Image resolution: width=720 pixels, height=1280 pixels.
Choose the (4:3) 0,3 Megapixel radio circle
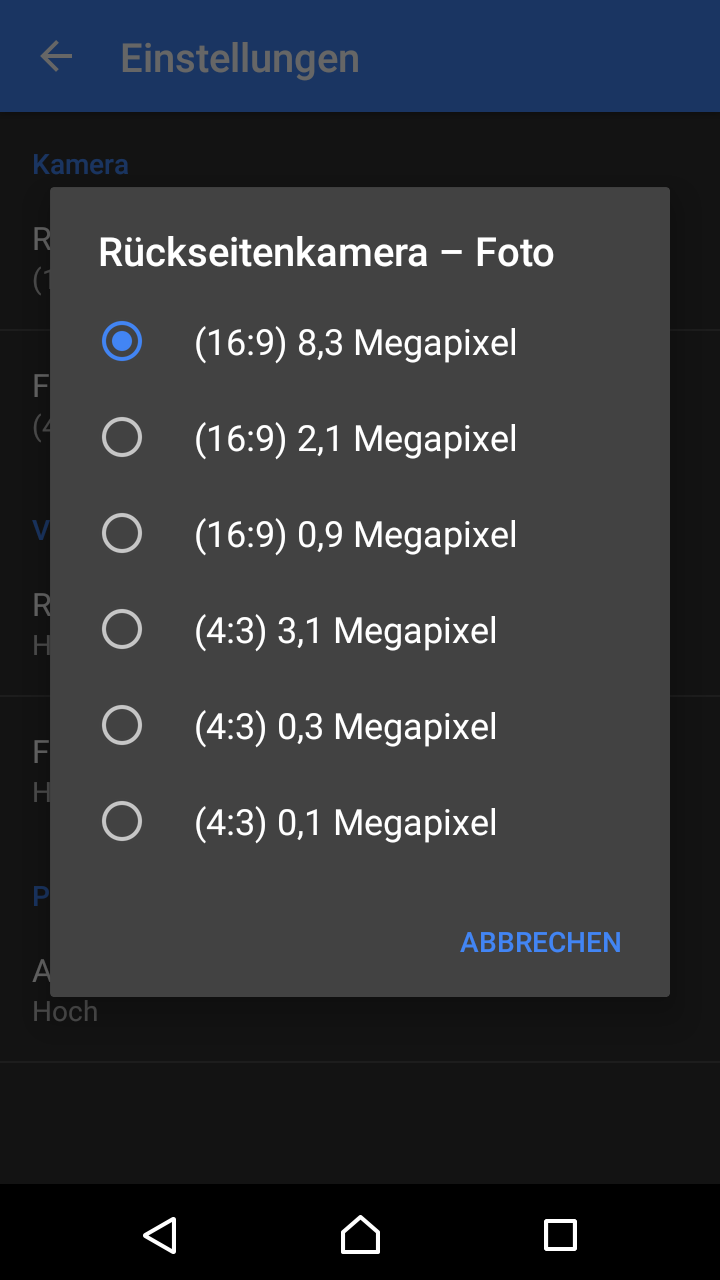122,726
